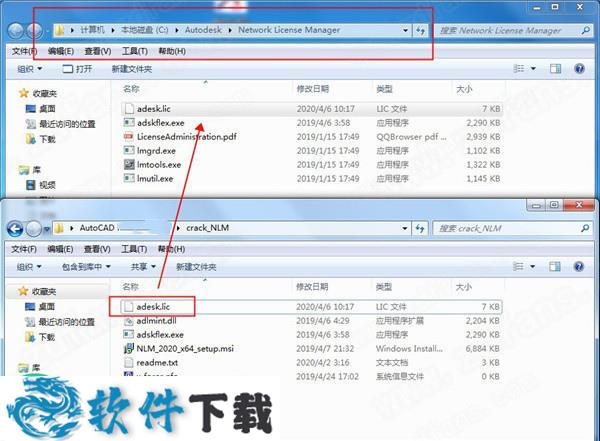Open help icon in Network License Manager window
Screen dimensions: 600x441
(x=580, y=69)
